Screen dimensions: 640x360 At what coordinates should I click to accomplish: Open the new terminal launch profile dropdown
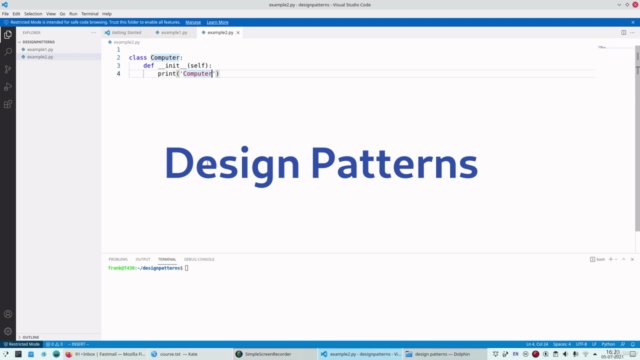(x=616, y=259)
